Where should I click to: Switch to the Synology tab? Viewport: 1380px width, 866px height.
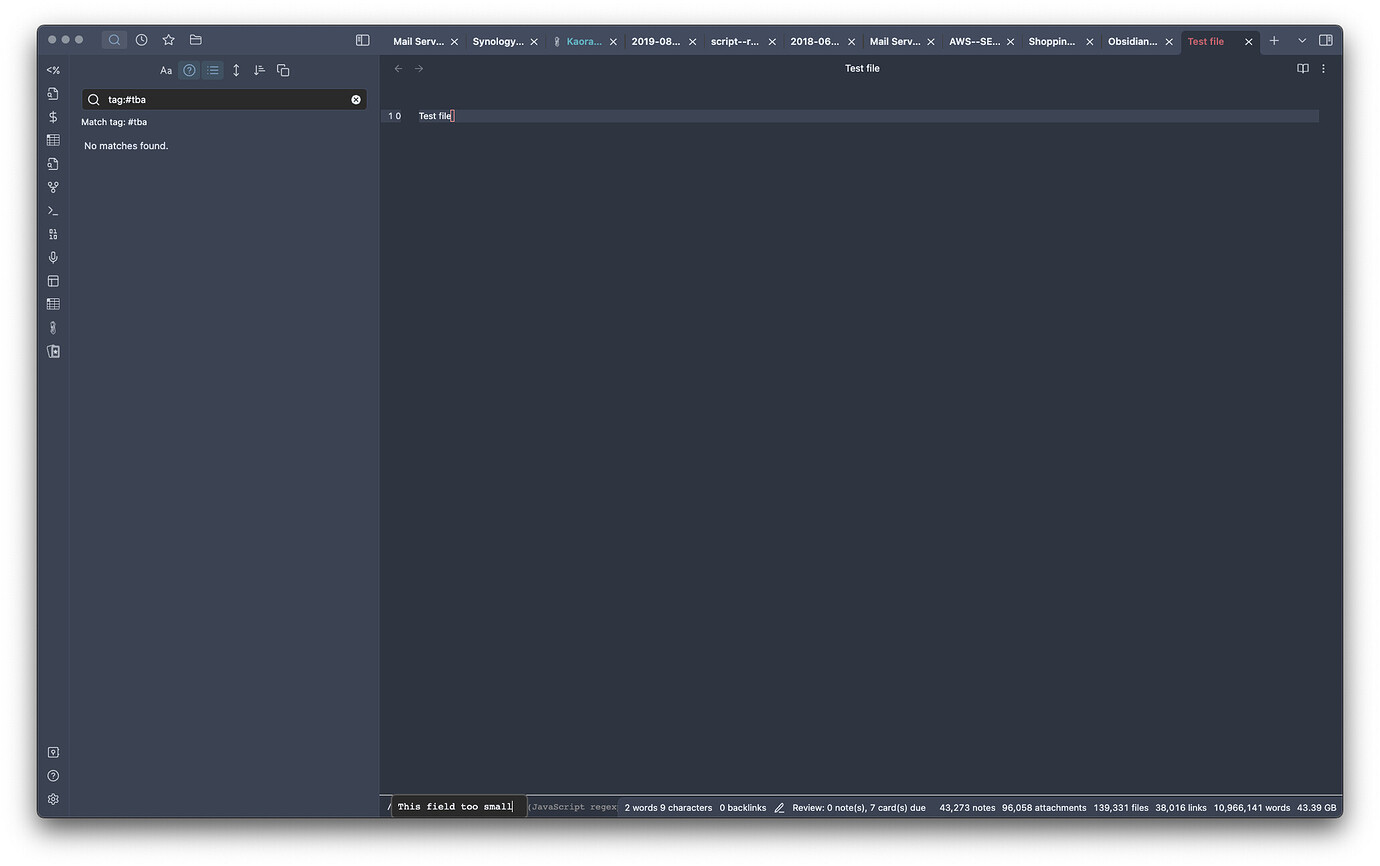point(496,41)
